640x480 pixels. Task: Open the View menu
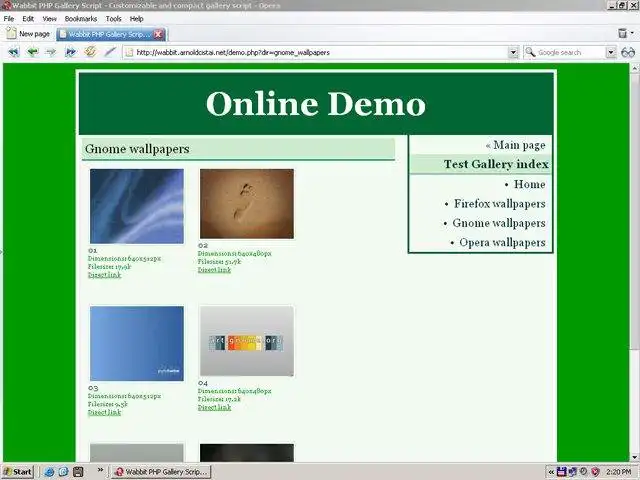pos(49,19)
